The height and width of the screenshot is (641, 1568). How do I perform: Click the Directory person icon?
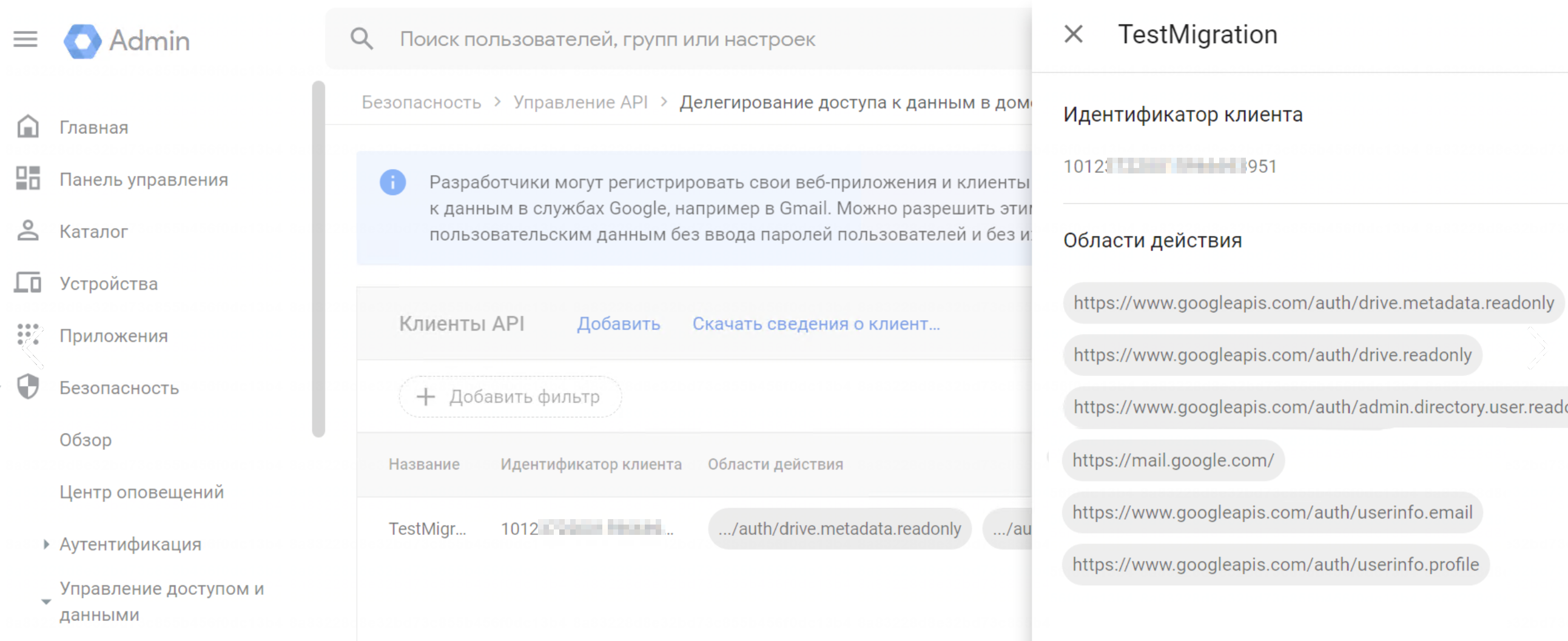tap(28, 231)
